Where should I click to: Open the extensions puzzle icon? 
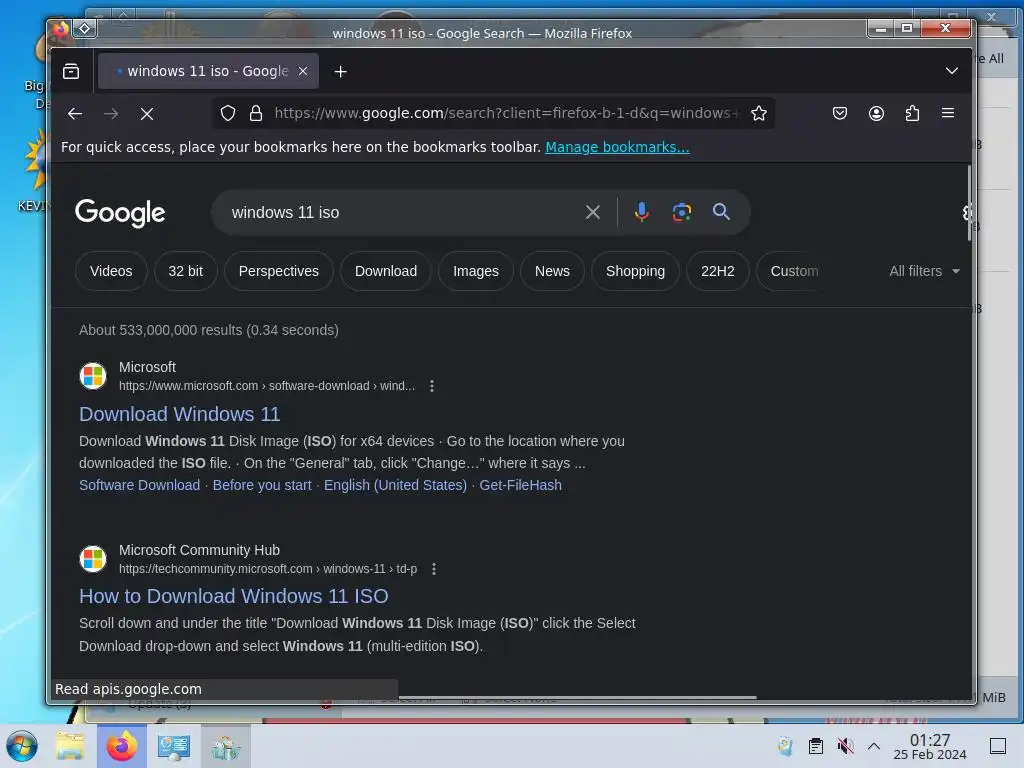tap(912, 114)
